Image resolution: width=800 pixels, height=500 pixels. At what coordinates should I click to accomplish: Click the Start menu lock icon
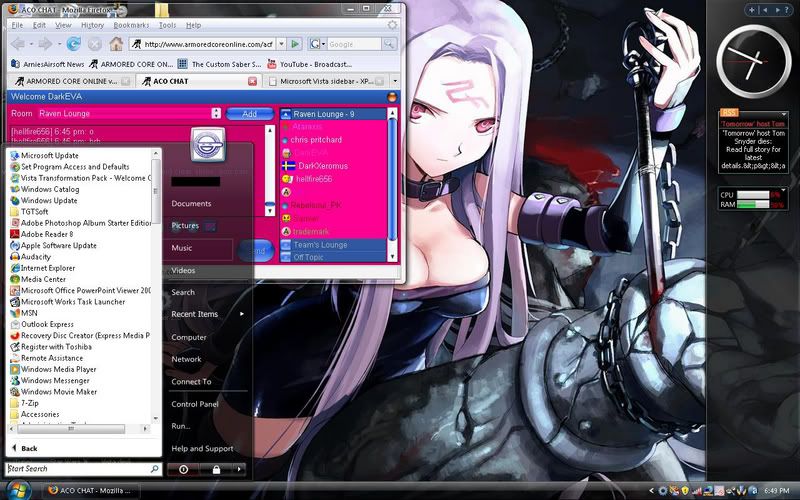click(x=216, y=468)
